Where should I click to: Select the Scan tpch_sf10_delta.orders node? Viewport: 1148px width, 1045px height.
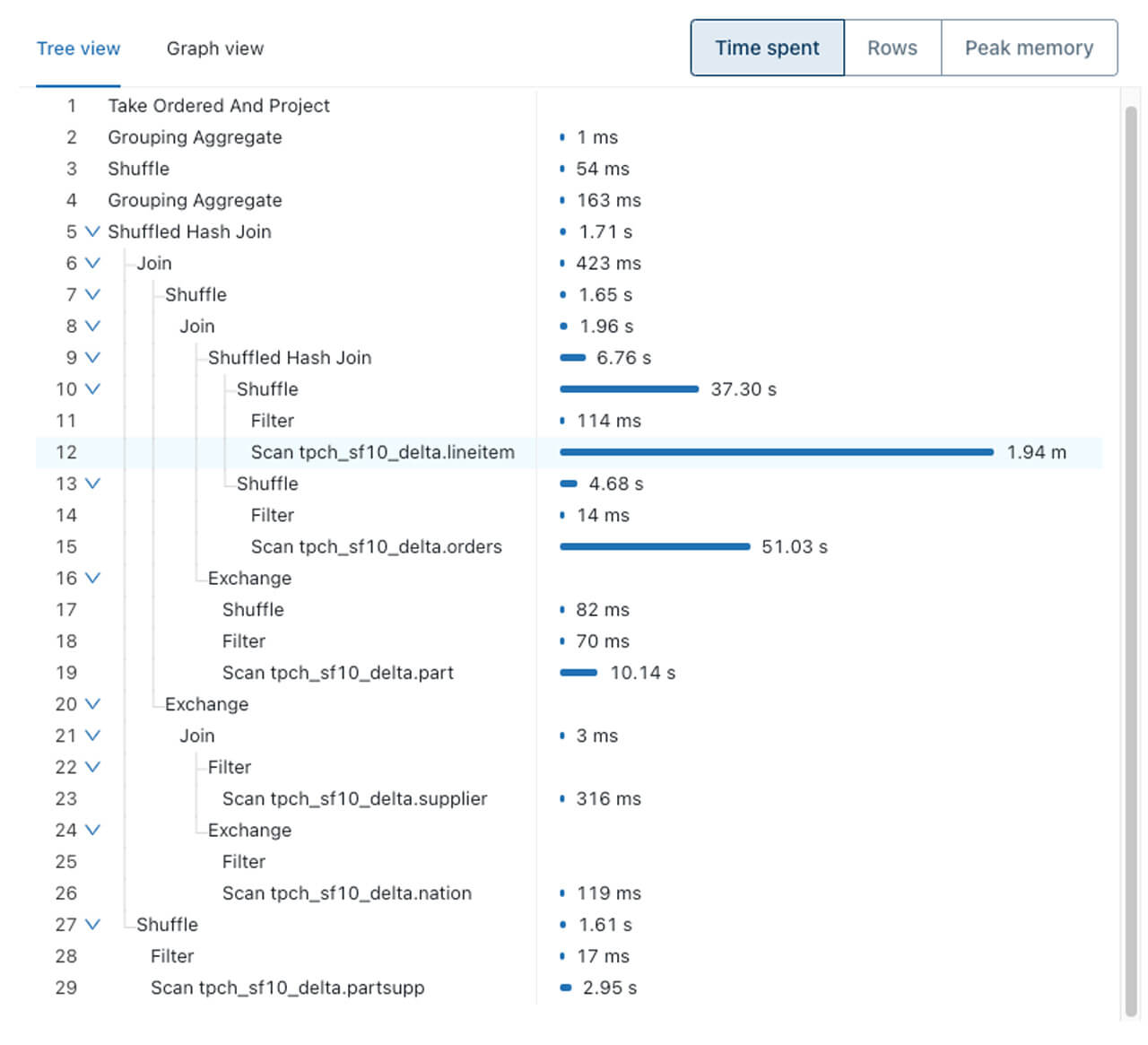[376, 546]
